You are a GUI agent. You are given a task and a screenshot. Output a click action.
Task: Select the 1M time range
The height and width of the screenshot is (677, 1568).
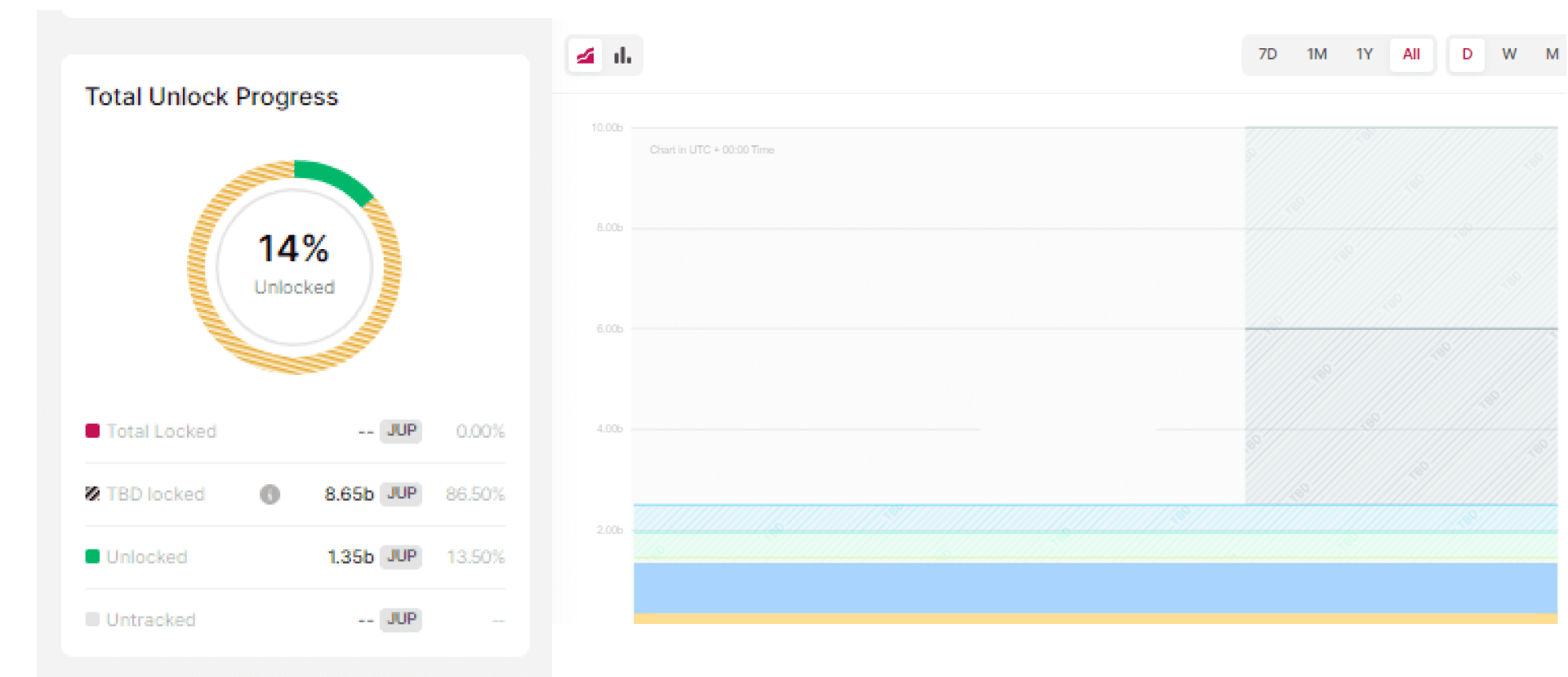pos(1316,55)
